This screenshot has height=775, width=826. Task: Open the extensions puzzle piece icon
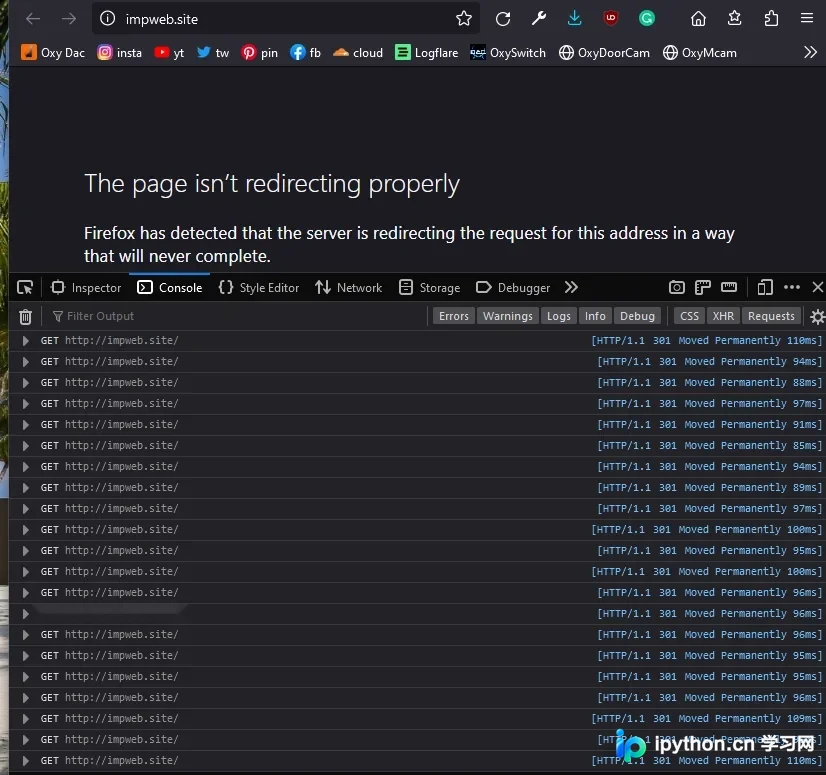tap(771, 19)
